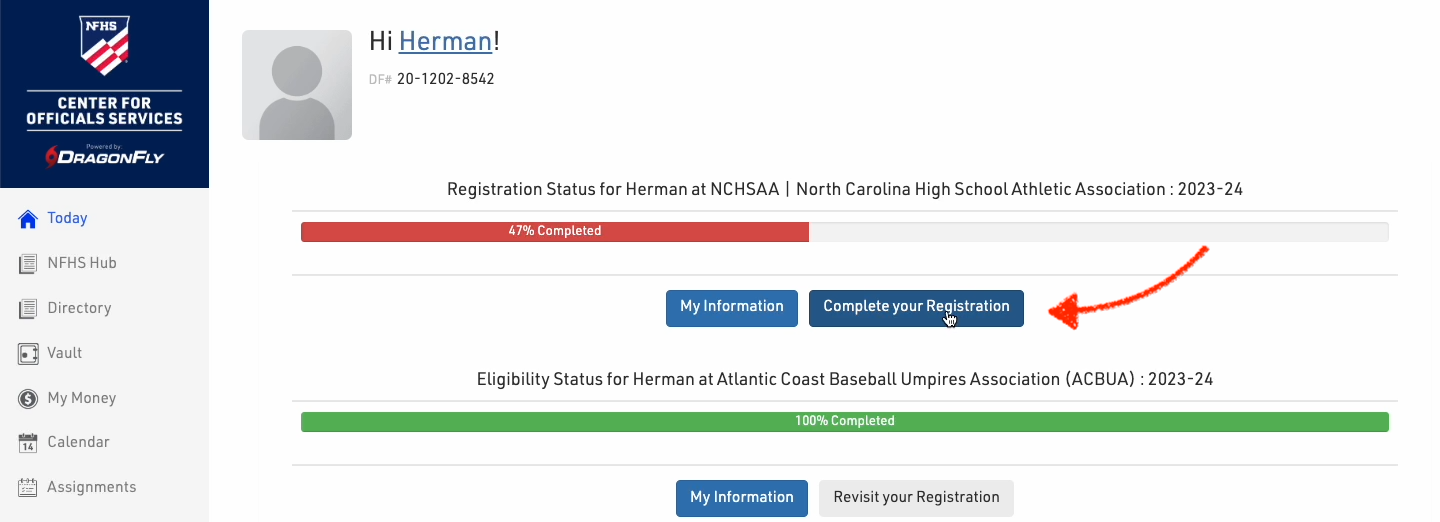1440x522 pixels.
Task: Click the red 47% Completed progress bar
Action: [555, 231]
